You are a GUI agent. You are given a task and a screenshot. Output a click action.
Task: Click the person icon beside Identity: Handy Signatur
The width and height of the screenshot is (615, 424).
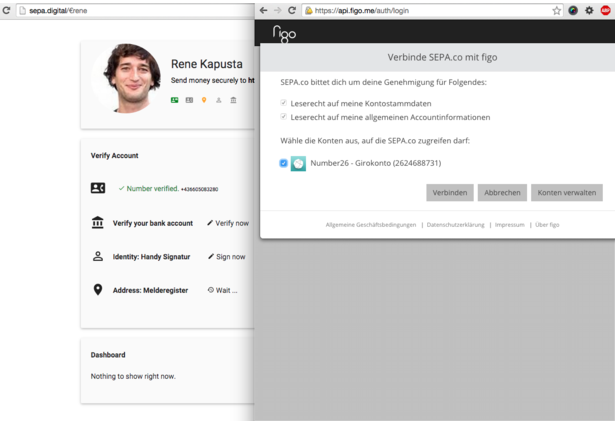(98, 256)
